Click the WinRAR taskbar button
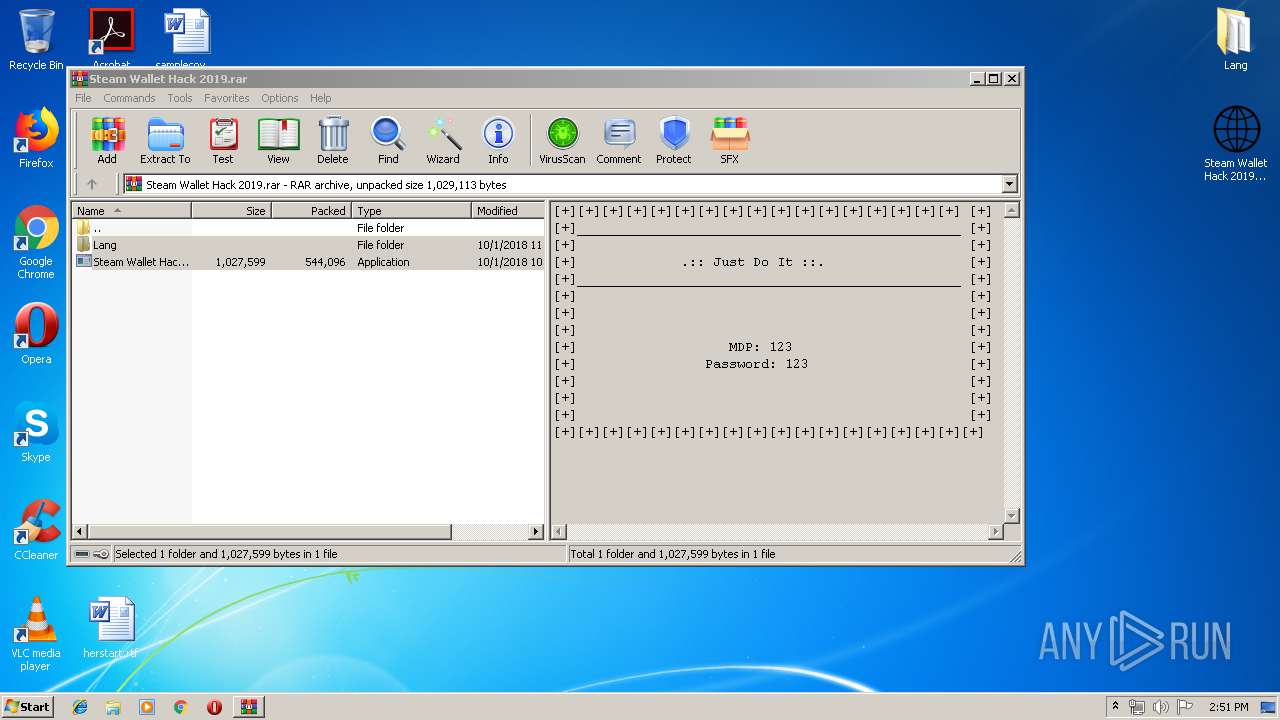 (248, 707)
